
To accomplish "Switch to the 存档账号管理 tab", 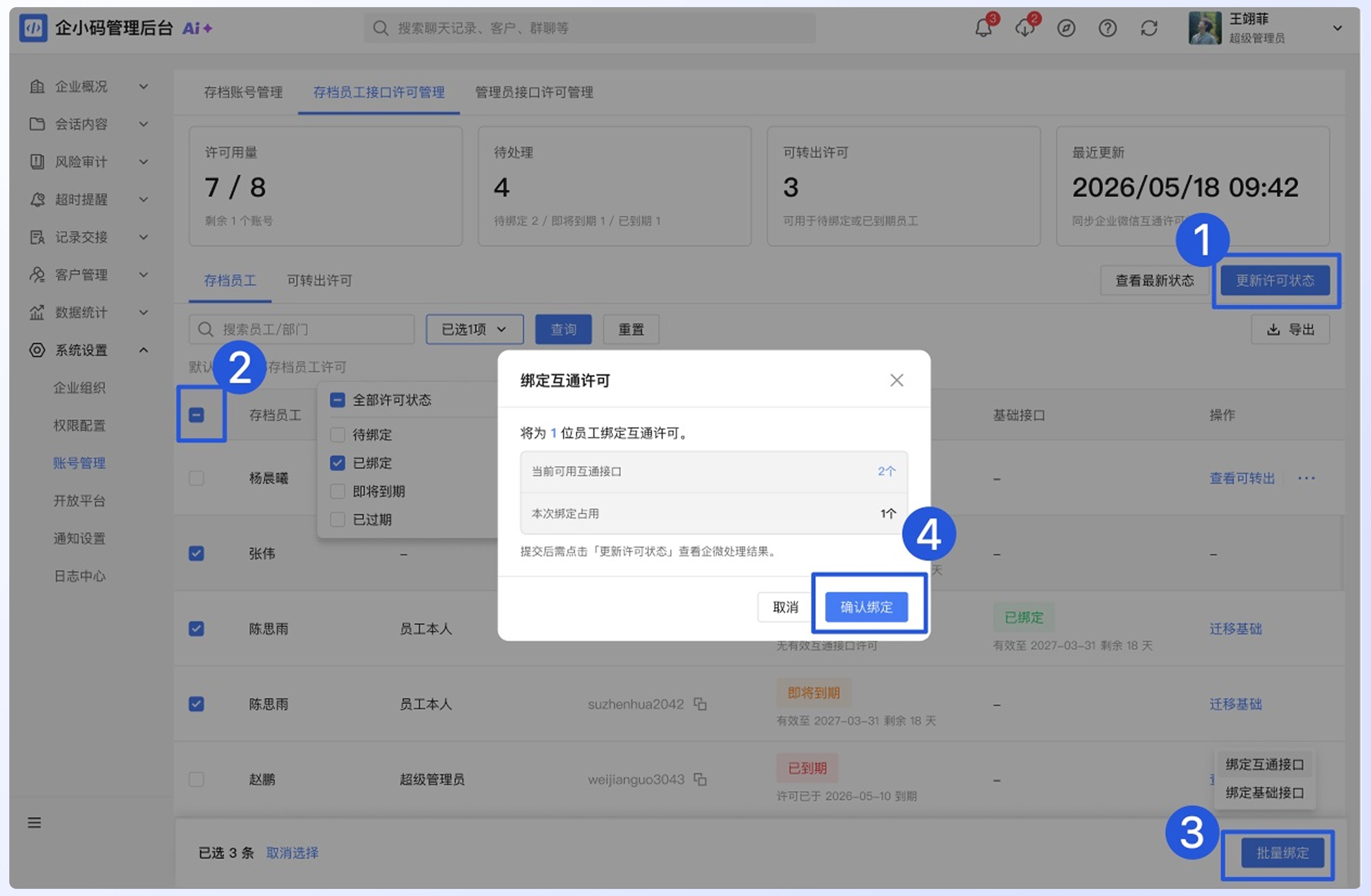I will point(243,92).
